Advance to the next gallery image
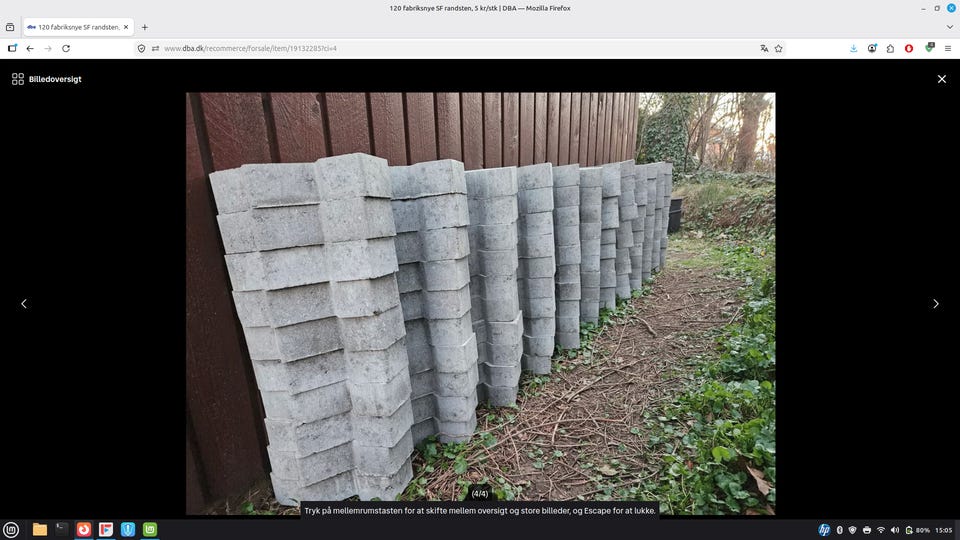 point(936,304)
